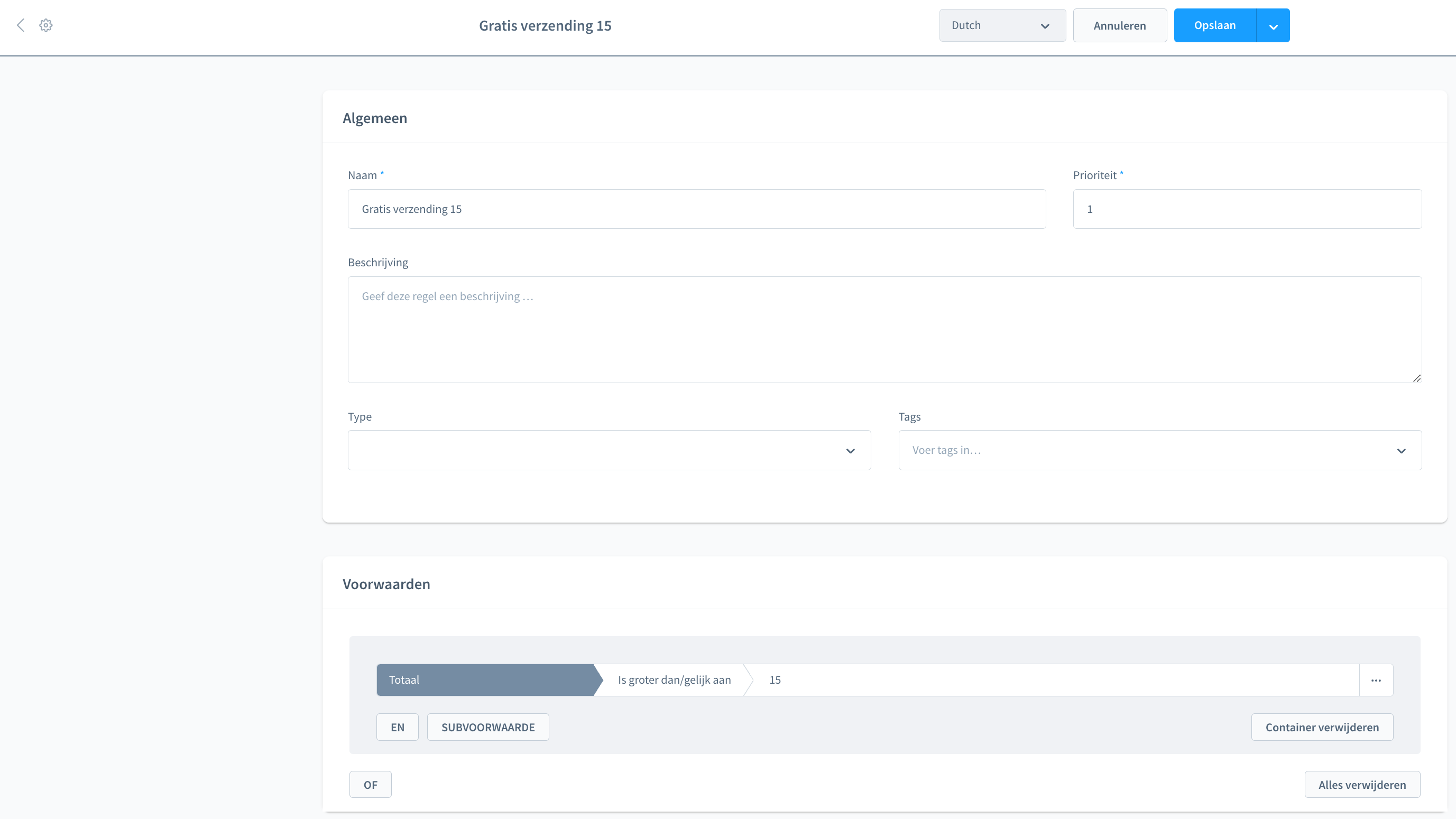Click the Prioriteit field
The image size is (1456, 819).
[1247, 209]
